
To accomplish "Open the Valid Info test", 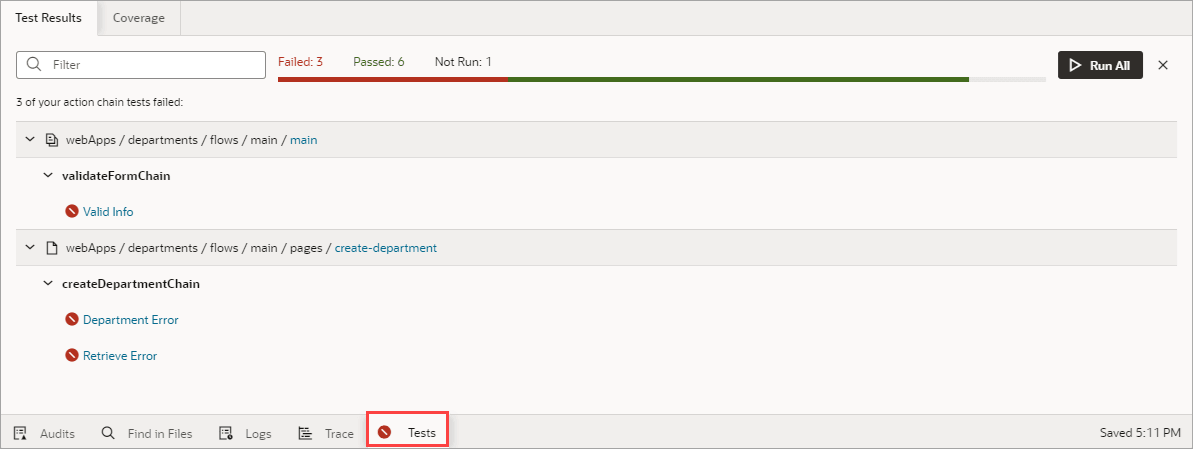I will coord(108,212).
